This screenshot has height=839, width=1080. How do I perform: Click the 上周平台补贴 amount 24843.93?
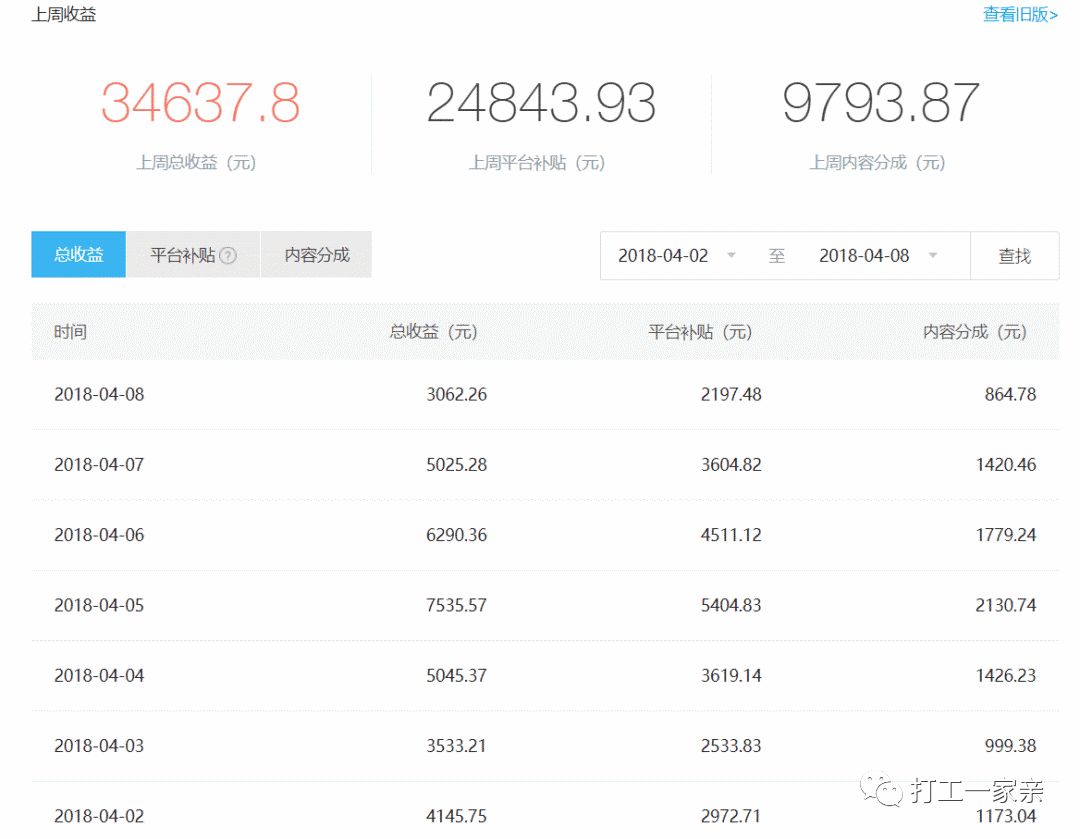541,103
